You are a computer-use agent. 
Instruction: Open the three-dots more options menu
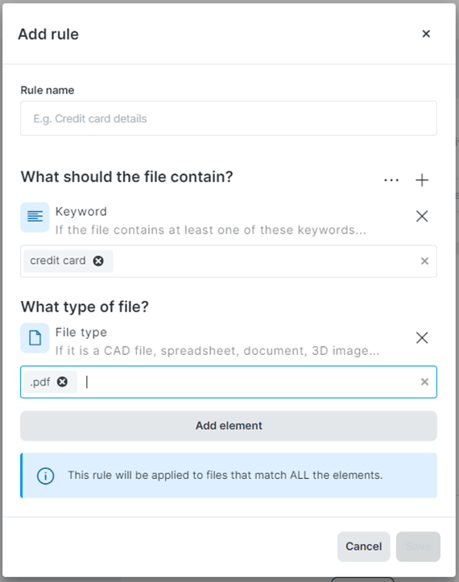pyautogui.click(x=391, y=180)
